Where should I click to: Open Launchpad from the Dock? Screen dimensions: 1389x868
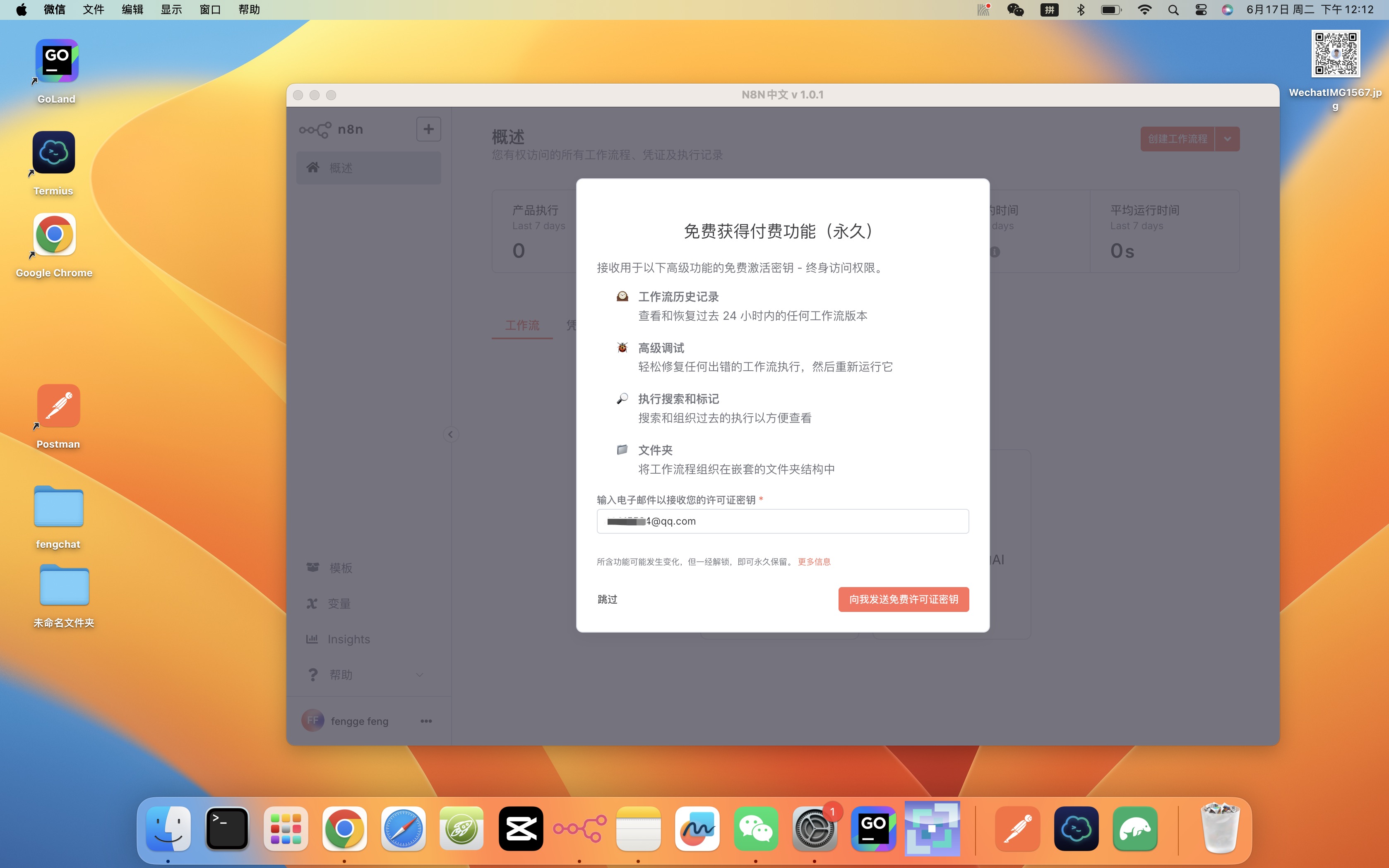coord(286,828)
